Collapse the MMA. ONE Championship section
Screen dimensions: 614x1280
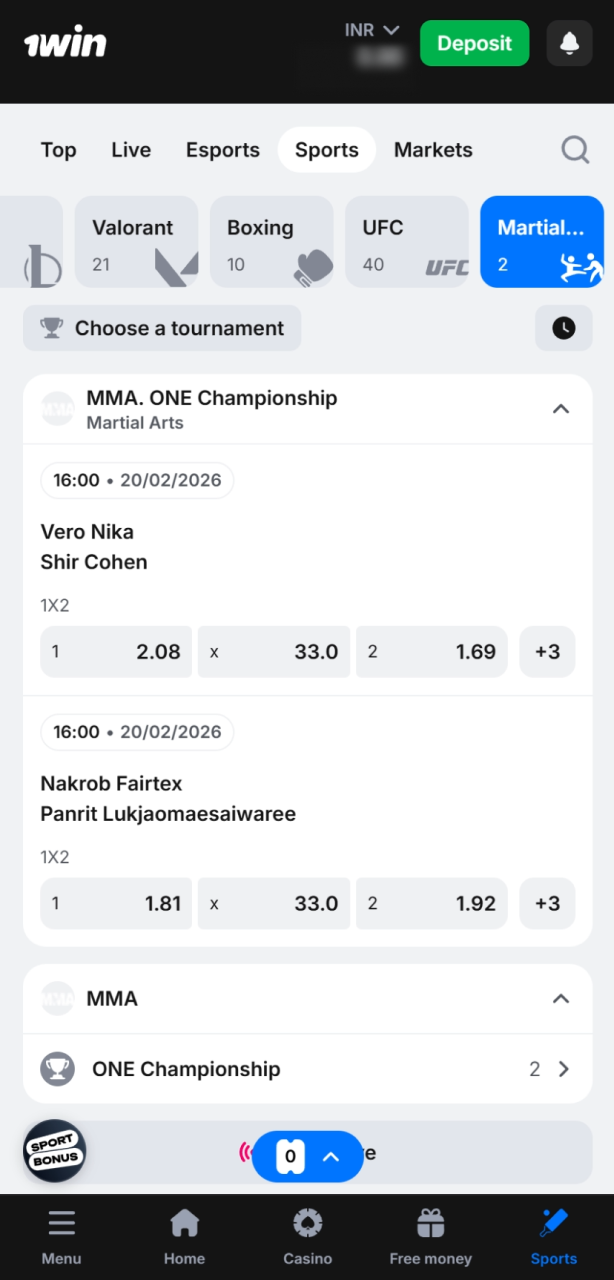click(x=561, y=408)
